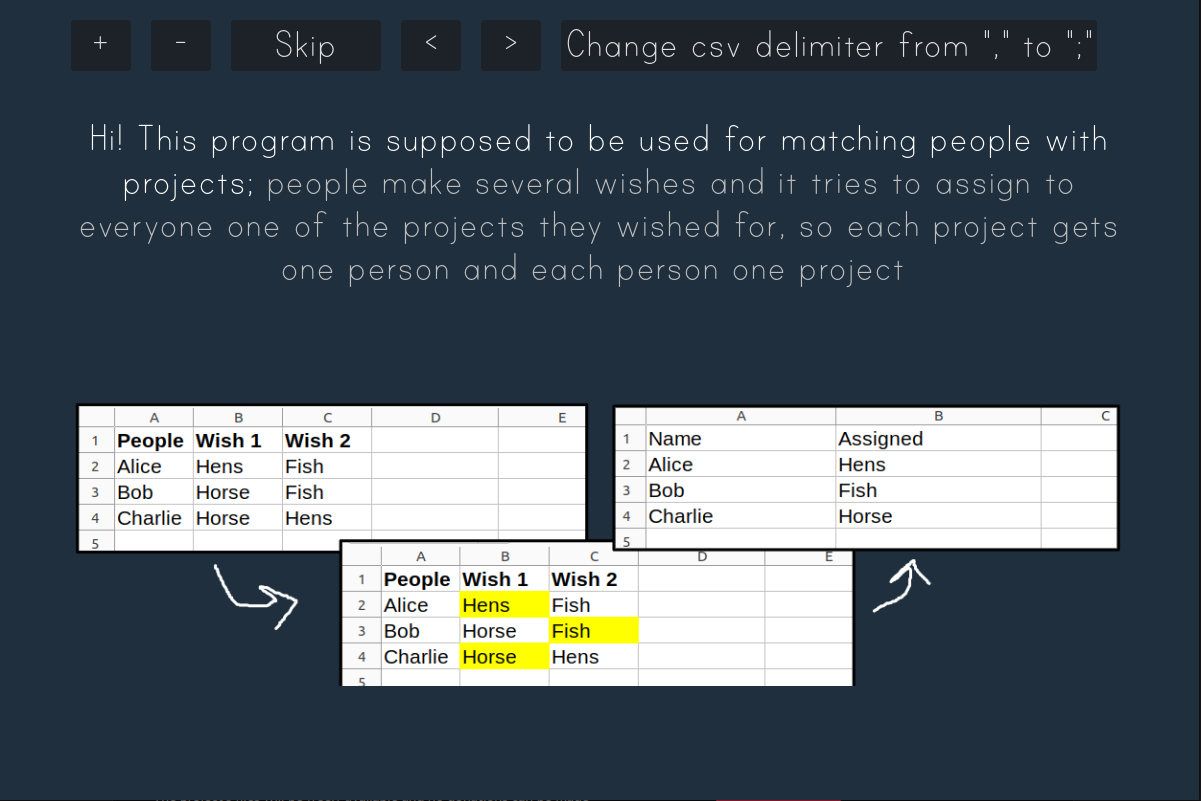The height and width of the screenshot is (801, 1201).
Task: Change csv delimiter from comma to semicolon
Action: pyautogui.click(x=829, y=45)
